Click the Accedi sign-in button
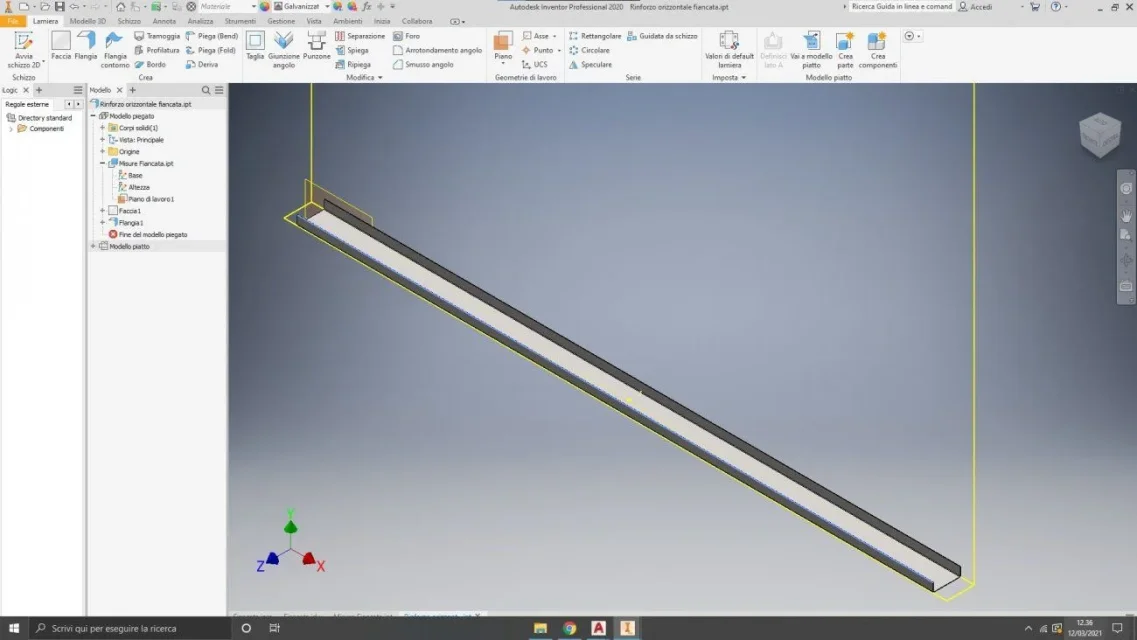The image size is (1137, 640). tap(976, 6)
